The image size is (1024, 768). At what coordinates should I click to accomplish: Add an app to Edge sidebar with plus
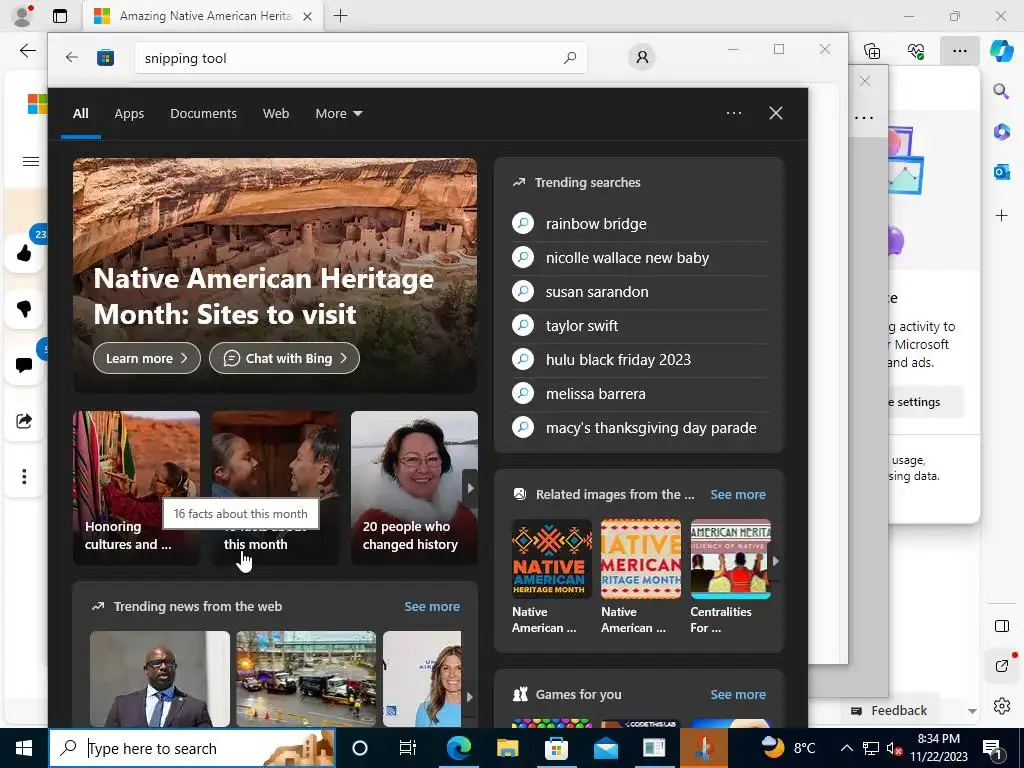click(1001, 216)
